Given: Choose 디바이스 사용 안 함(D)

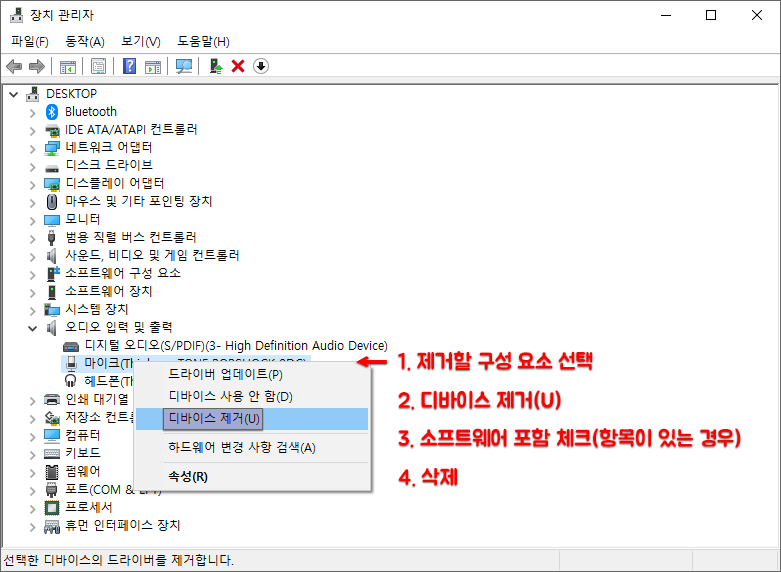Looking at the screenshot, I should point(252,397).
